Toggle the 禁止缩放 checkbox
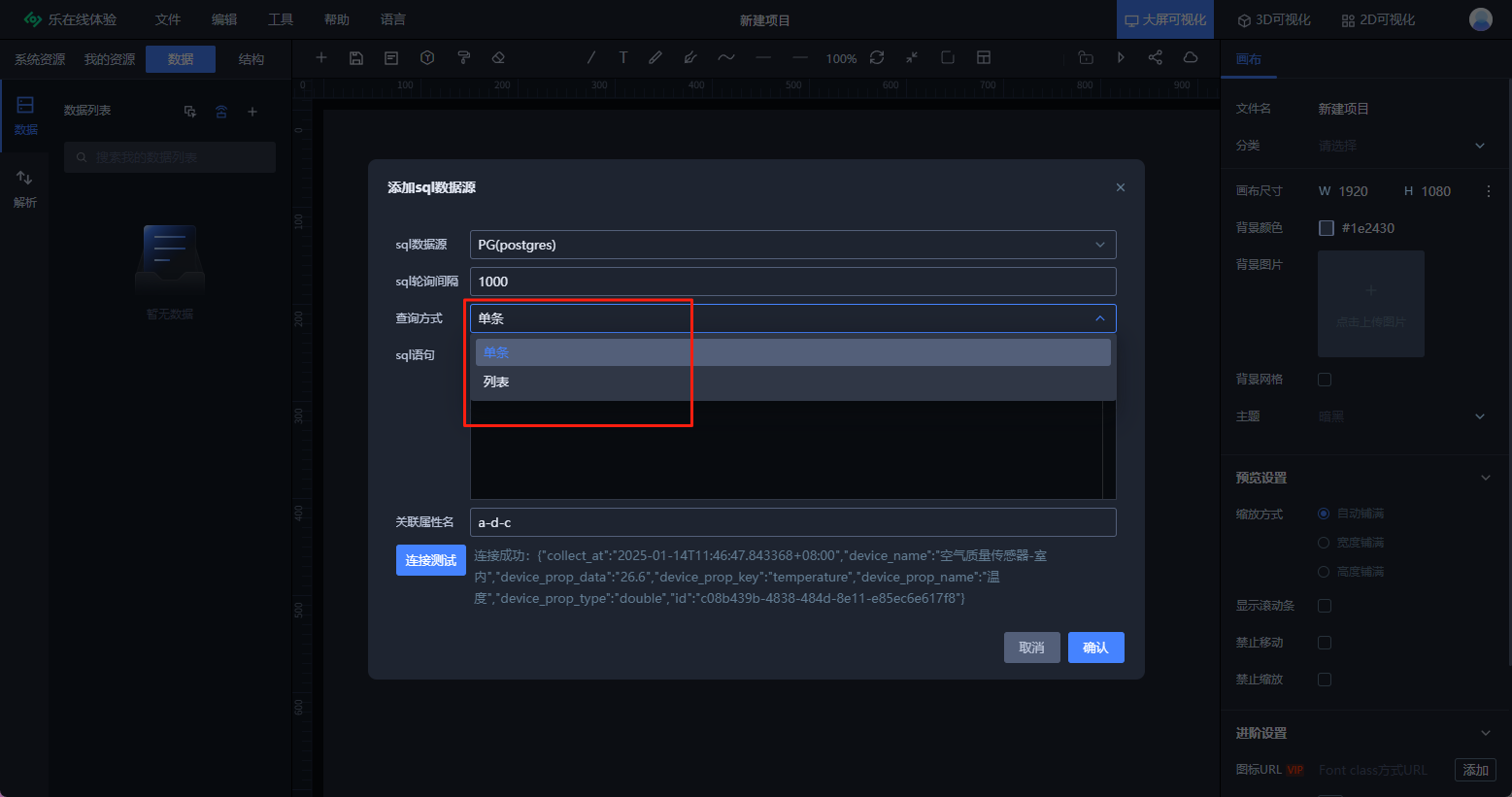Viewport: 1512px width, 797px height. point(1325,680)
